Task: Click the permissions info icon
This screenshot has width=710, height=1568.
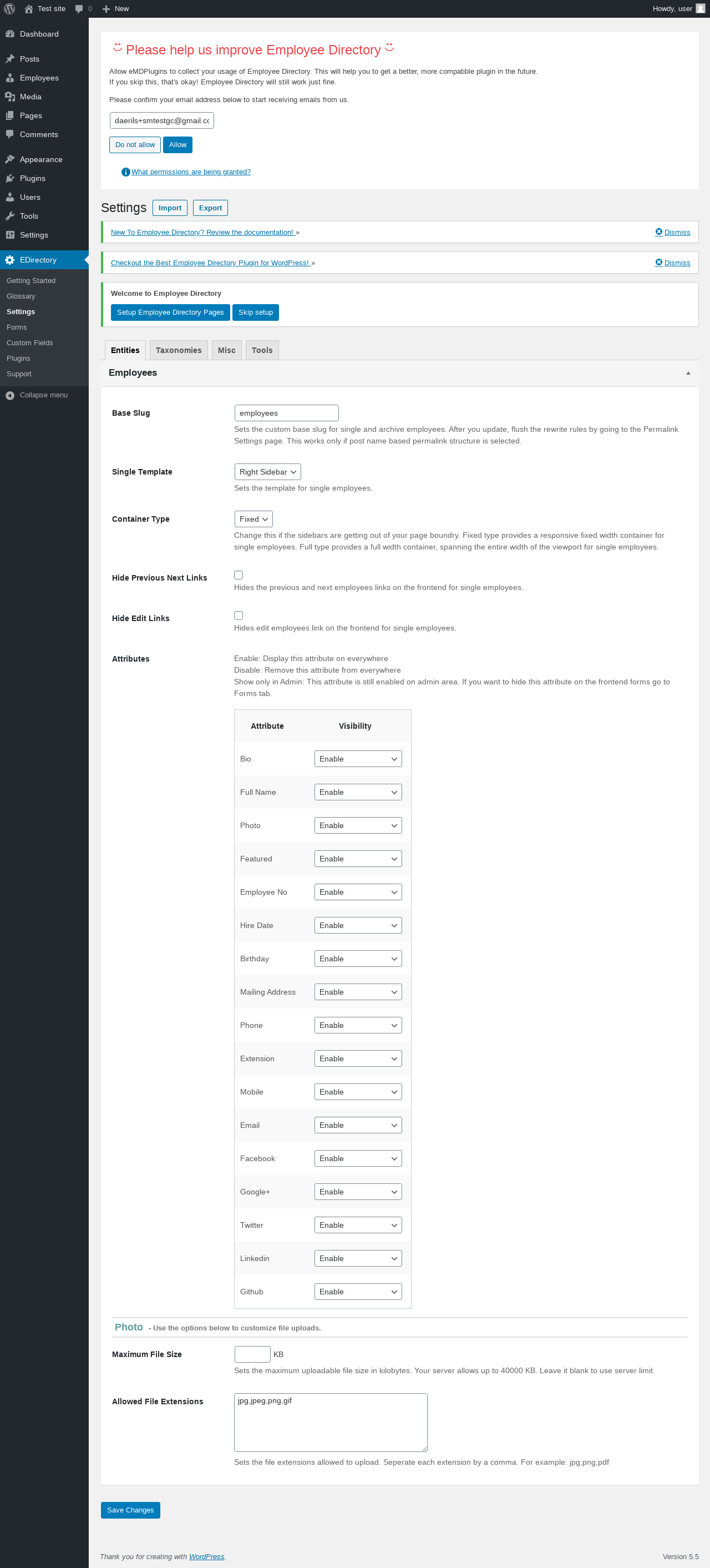Action: 125,172
